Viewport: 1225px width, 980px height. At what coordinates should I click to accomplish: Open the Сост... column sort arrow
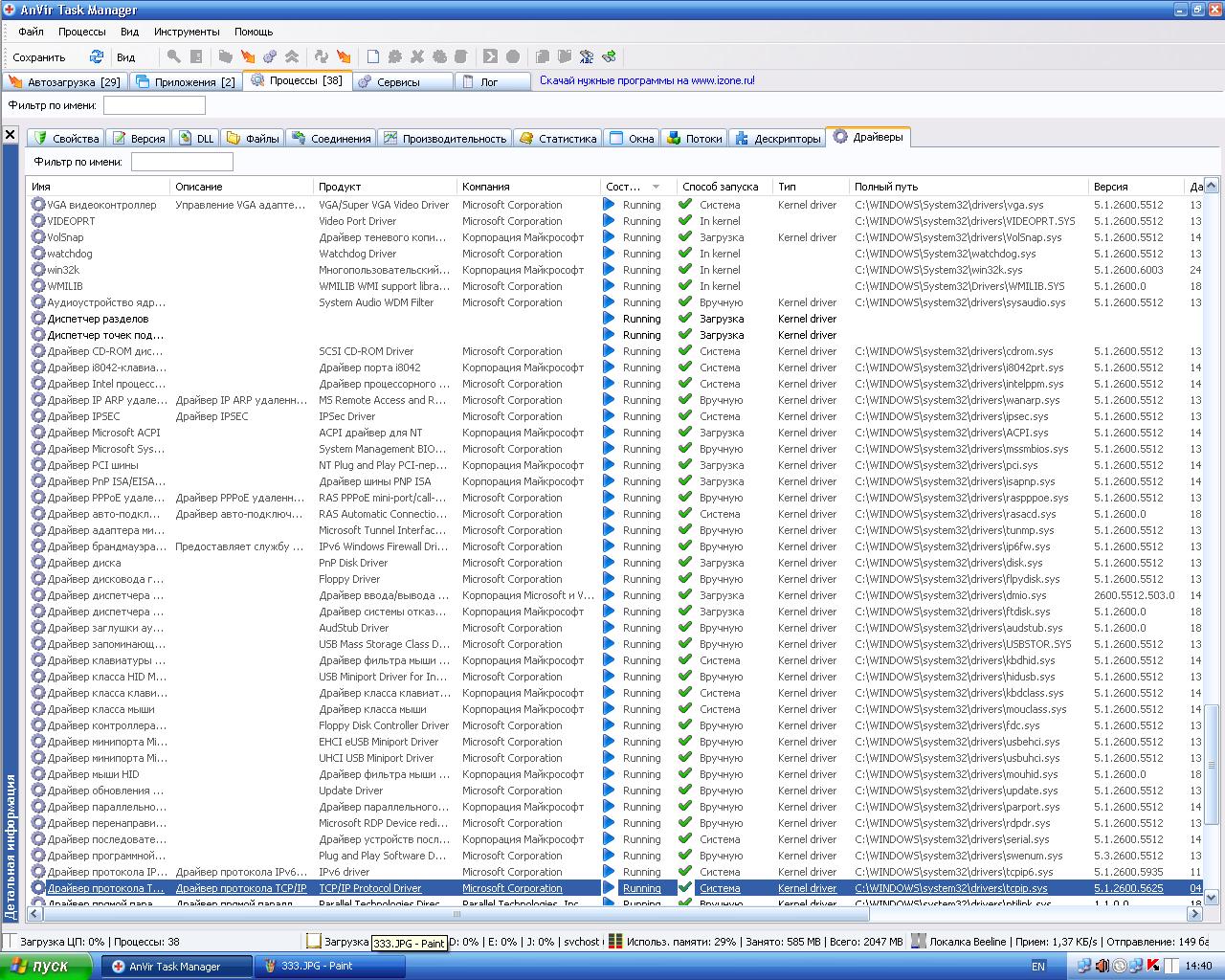pyautogui.click(x=656, y=187)
